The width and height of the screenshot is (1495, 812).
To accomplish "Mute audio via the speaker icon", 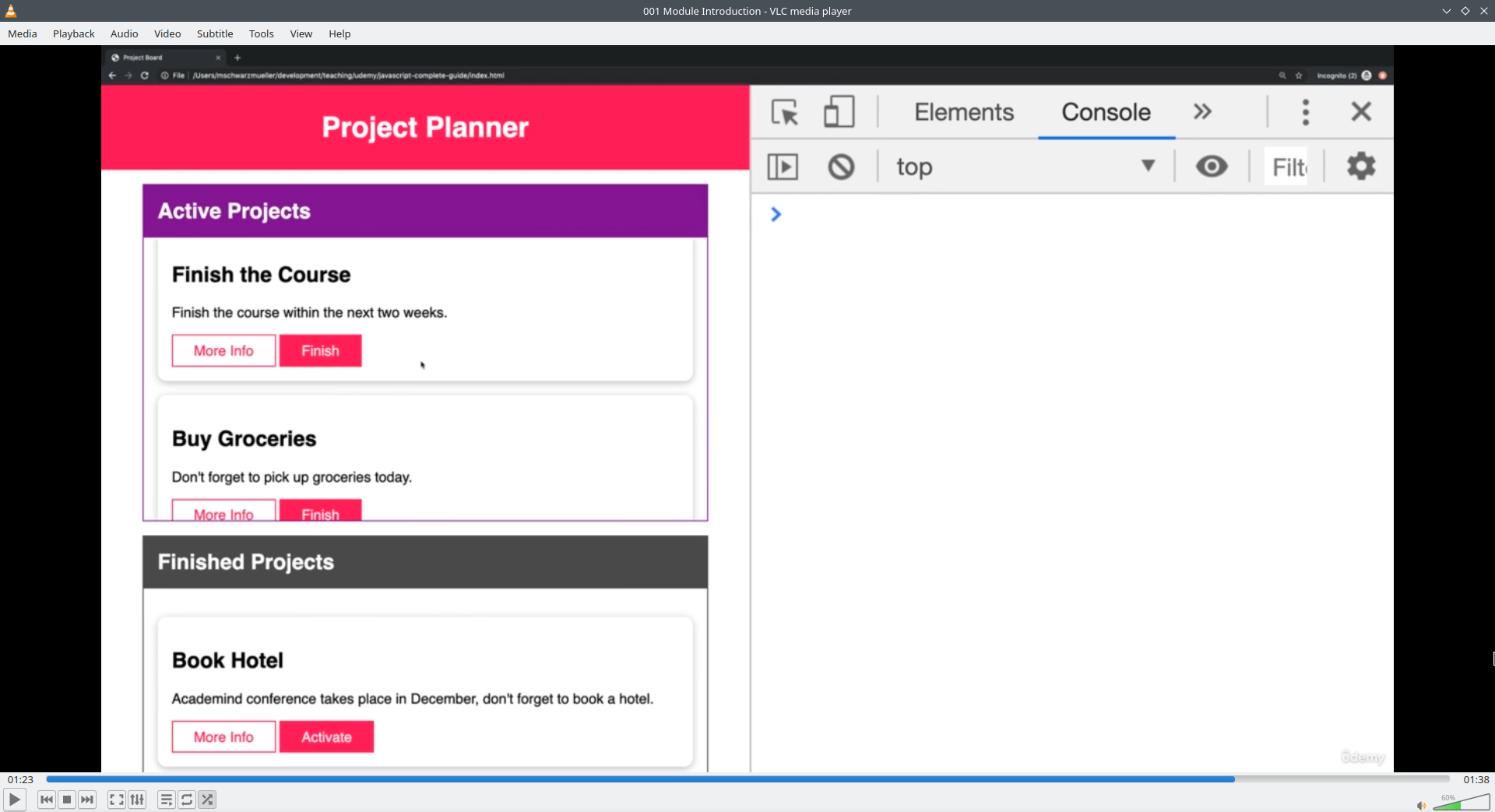I will pyautogui.click(x=1421, y=805).
